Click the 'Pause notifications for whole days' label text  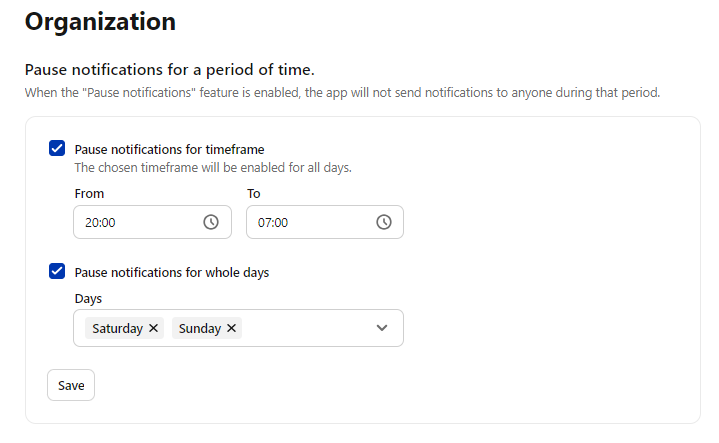[x=171, y=272]
